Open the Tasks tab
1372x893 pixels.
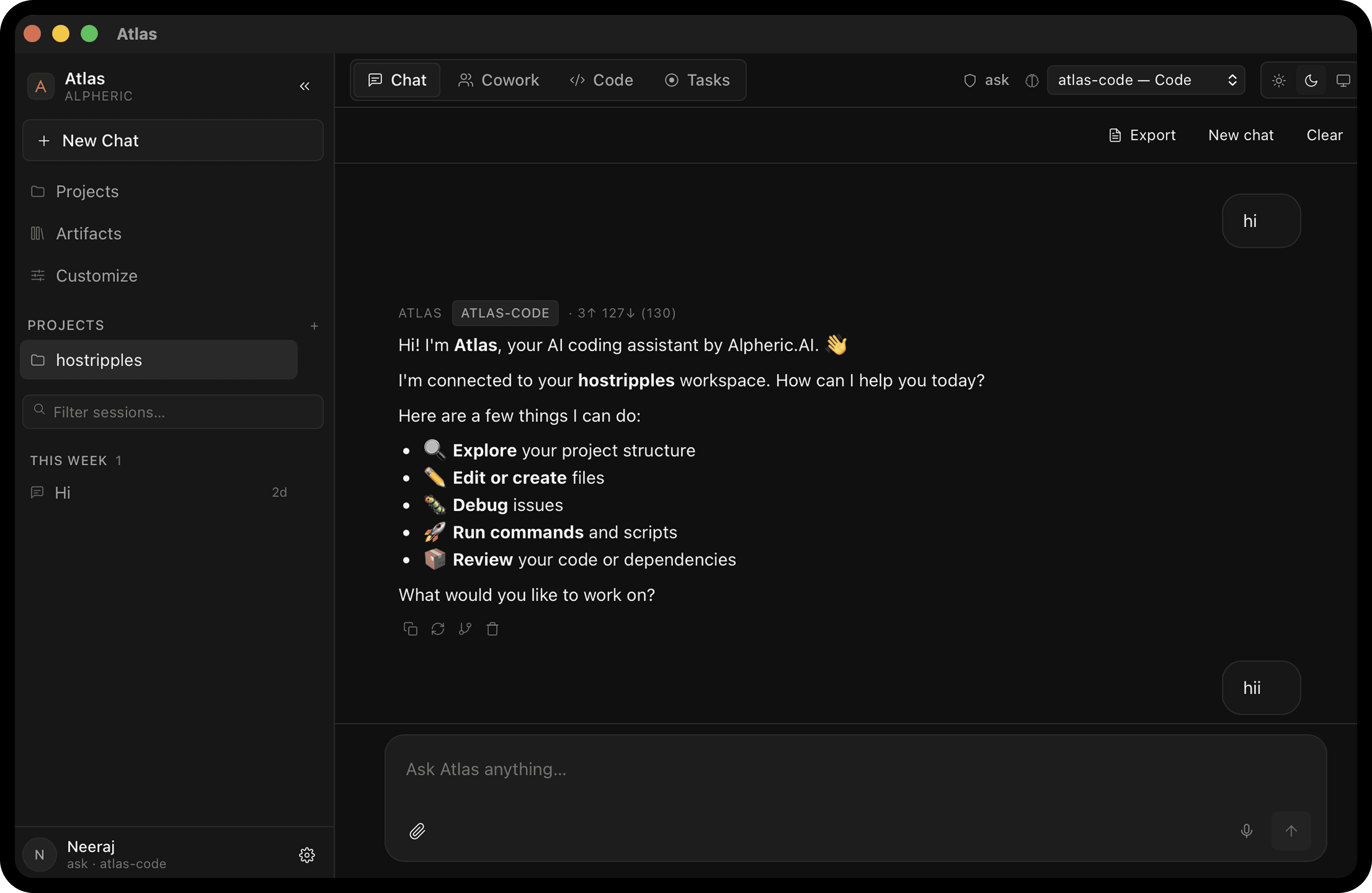pyautogui.click(x=697, y=80)
